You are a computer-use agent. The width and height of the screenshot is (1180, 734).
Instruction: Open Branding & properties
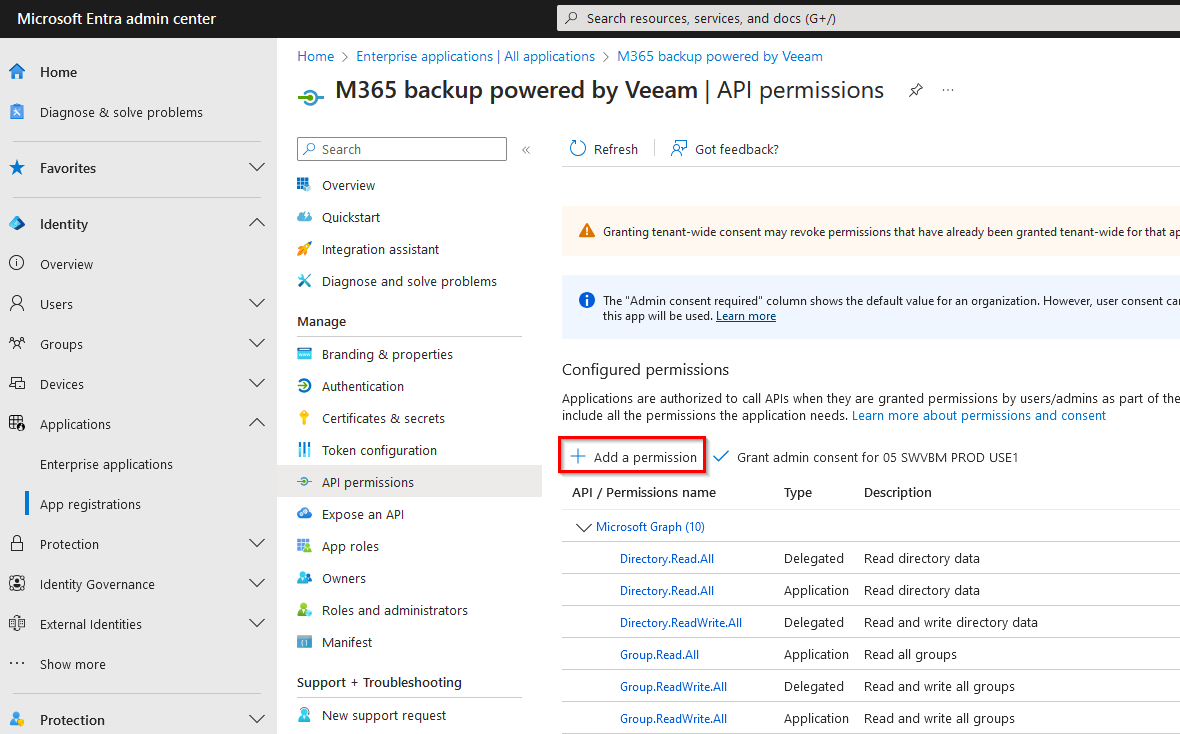387,354
